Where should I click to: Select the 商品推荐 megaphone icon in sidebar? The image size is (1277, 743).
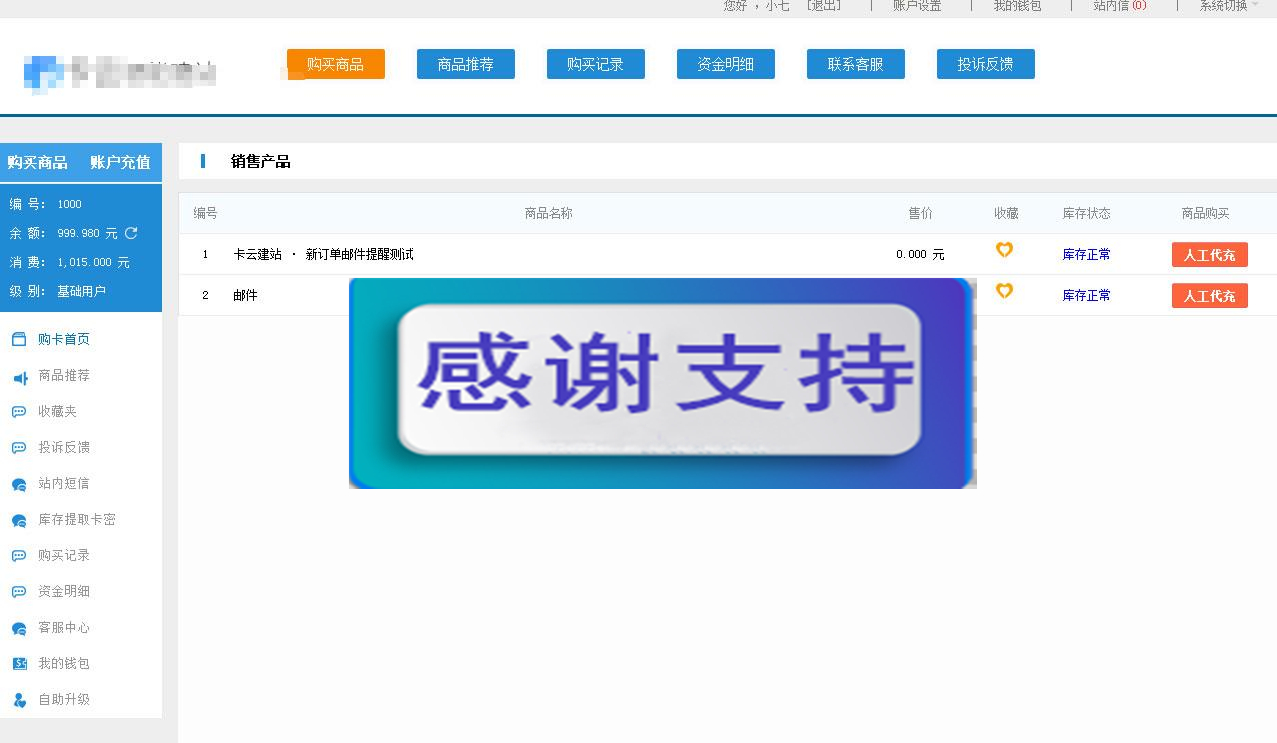(x=18, y=375)
